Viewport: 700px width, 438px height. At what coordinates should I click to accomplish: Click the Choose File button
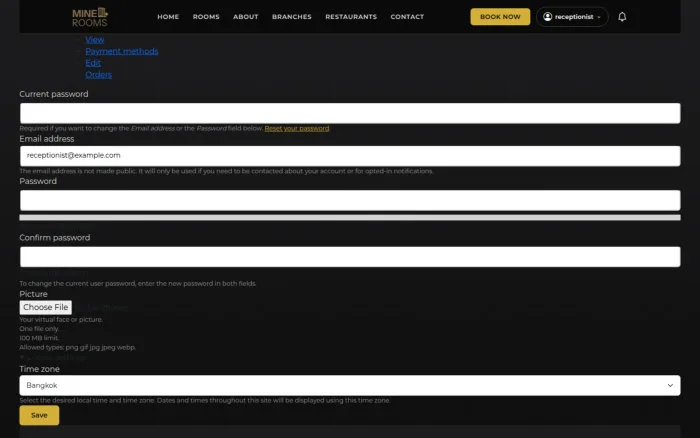[46, 307]
